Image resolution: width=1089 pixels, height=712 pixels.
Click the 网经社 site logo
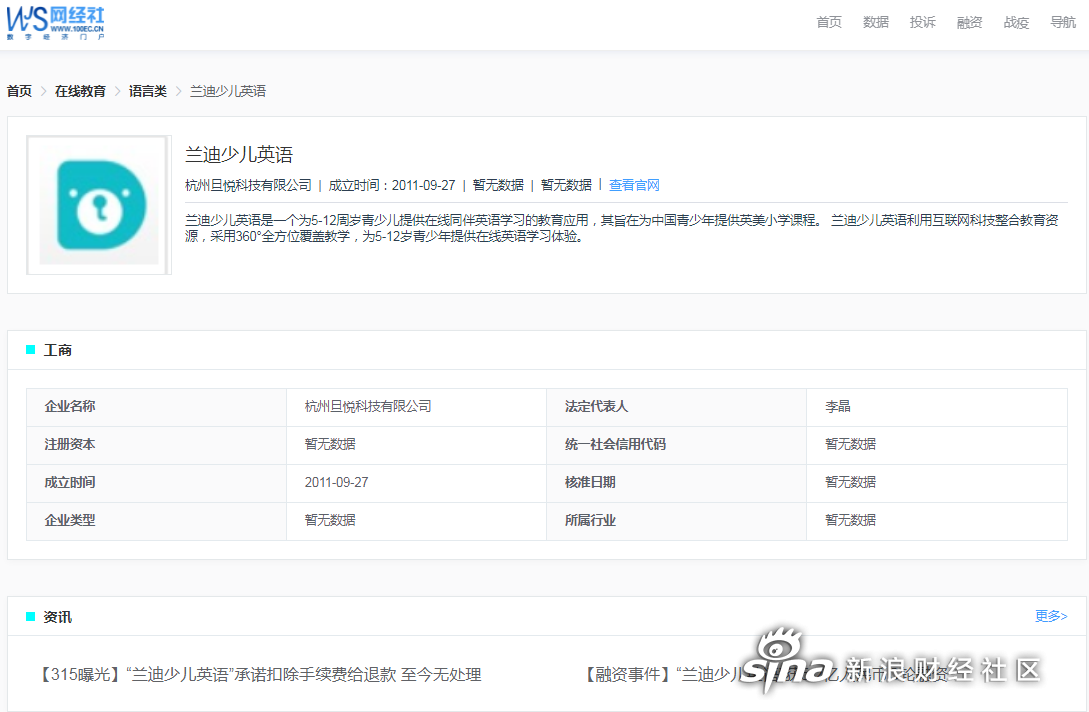56,23
